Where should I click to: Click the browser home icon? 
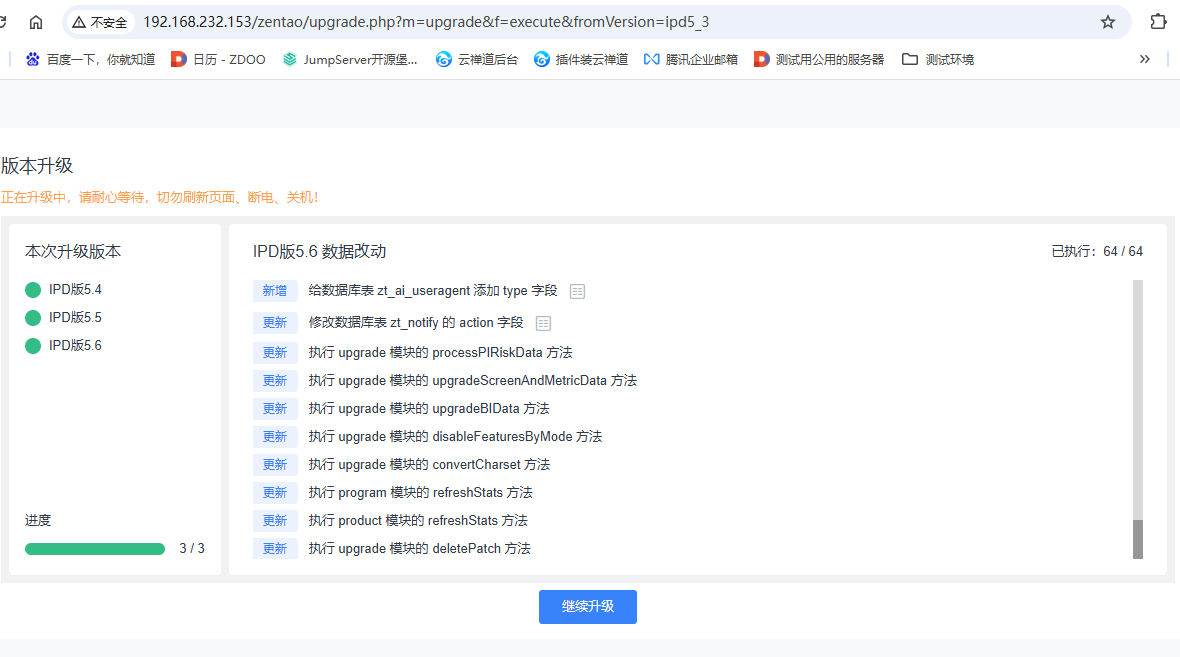pos(35,22)
